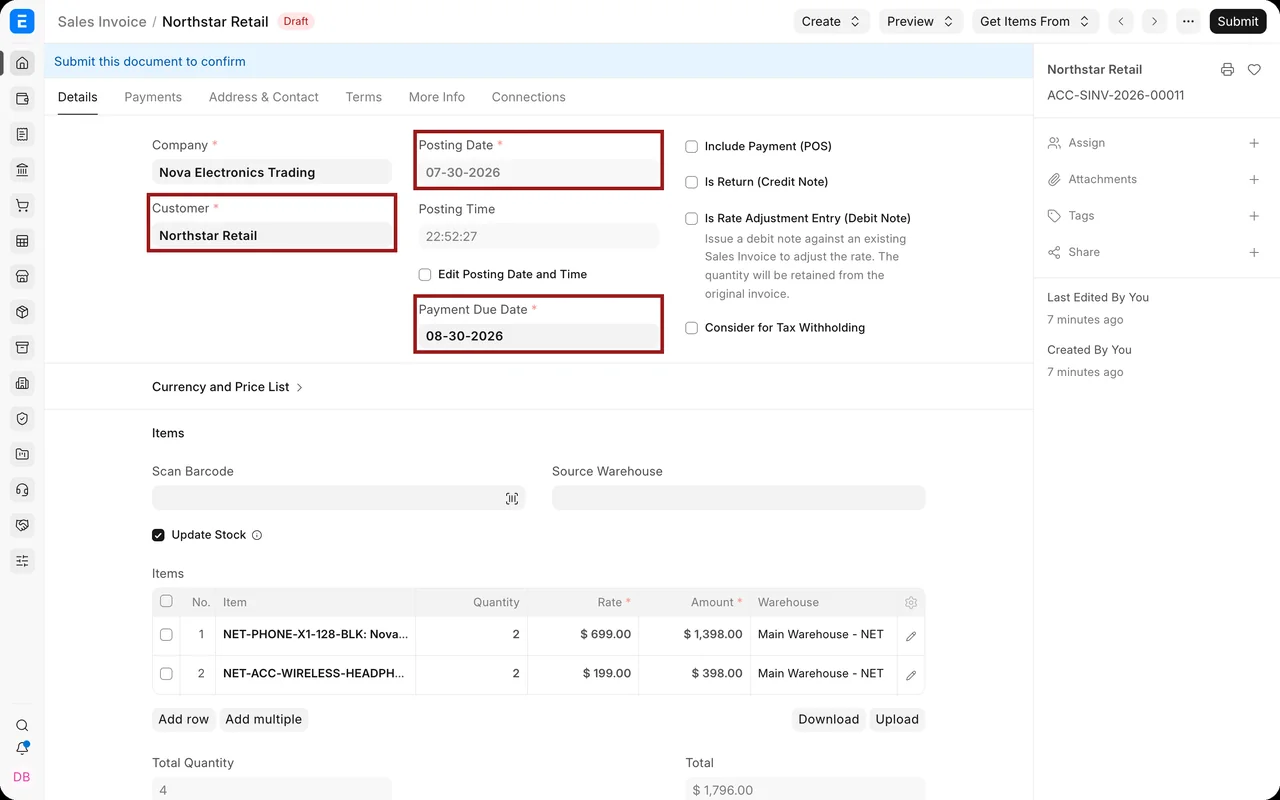Go to the previous document arrow
Image resolution: width=1280 pixels, height=800 pixels.
[x=1121, y=21]
